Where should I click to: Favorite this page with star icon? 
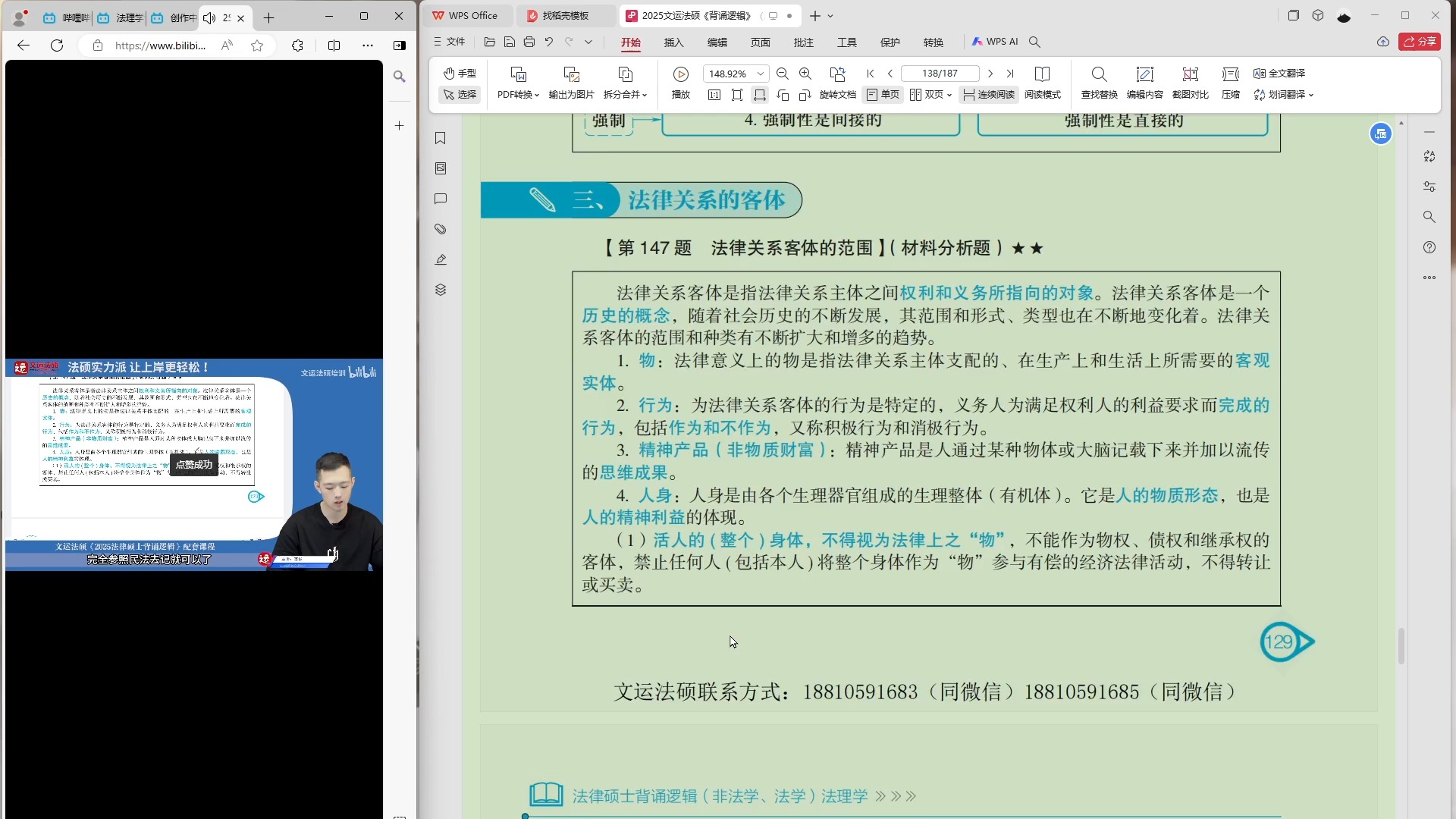257,45
